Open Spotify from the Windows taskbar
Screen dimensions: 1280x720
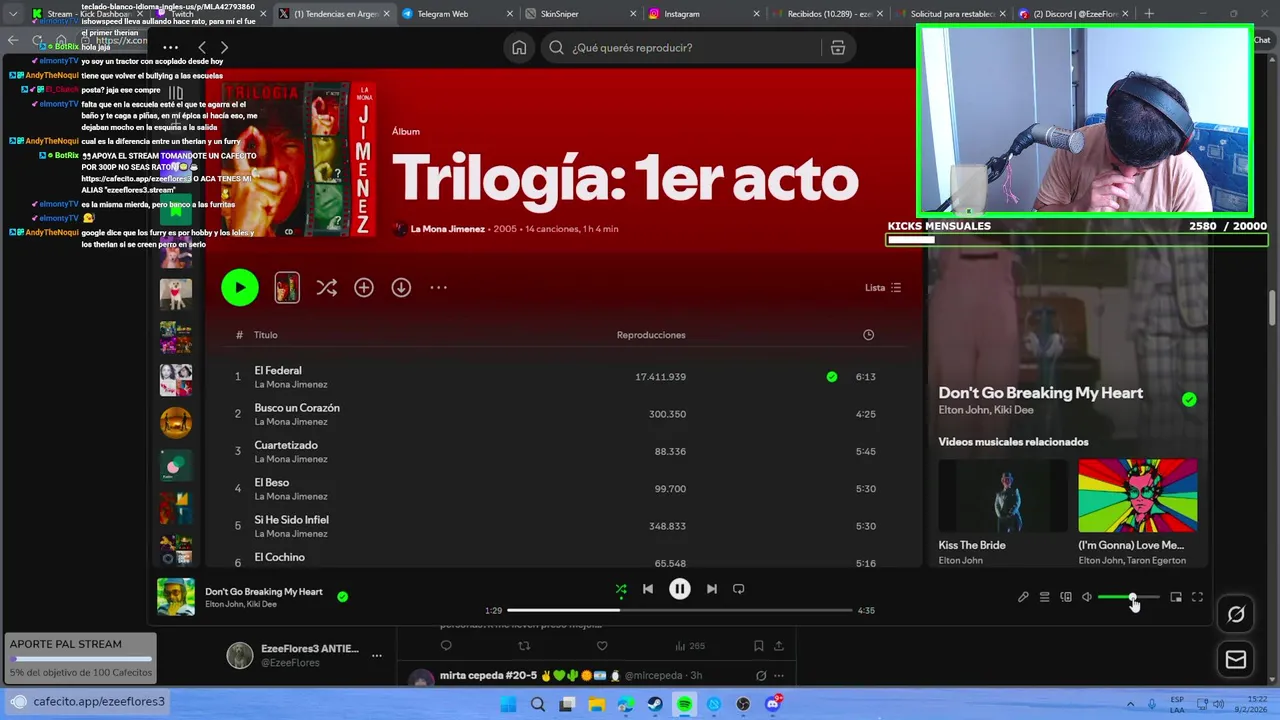click(x=684, y=704)
